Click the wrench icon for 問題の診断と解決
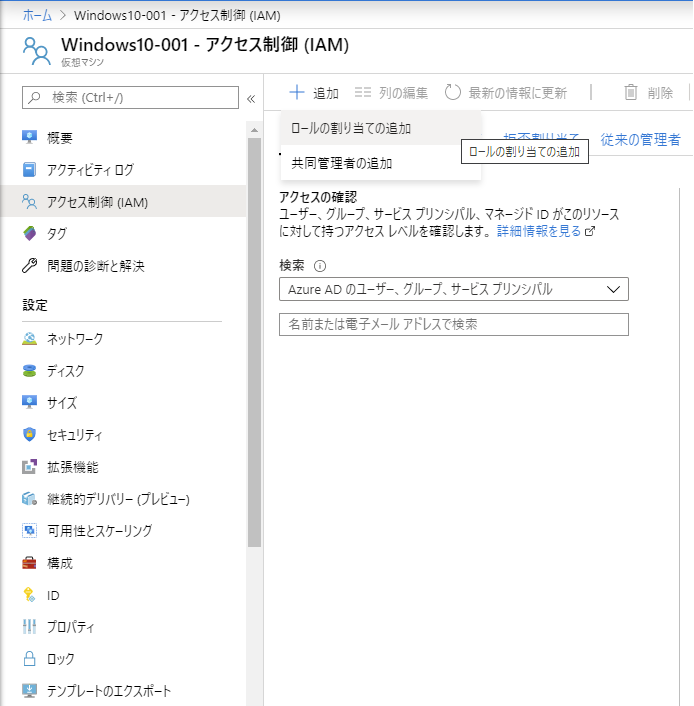Viewport: 694px width, 706px height. 29,266
